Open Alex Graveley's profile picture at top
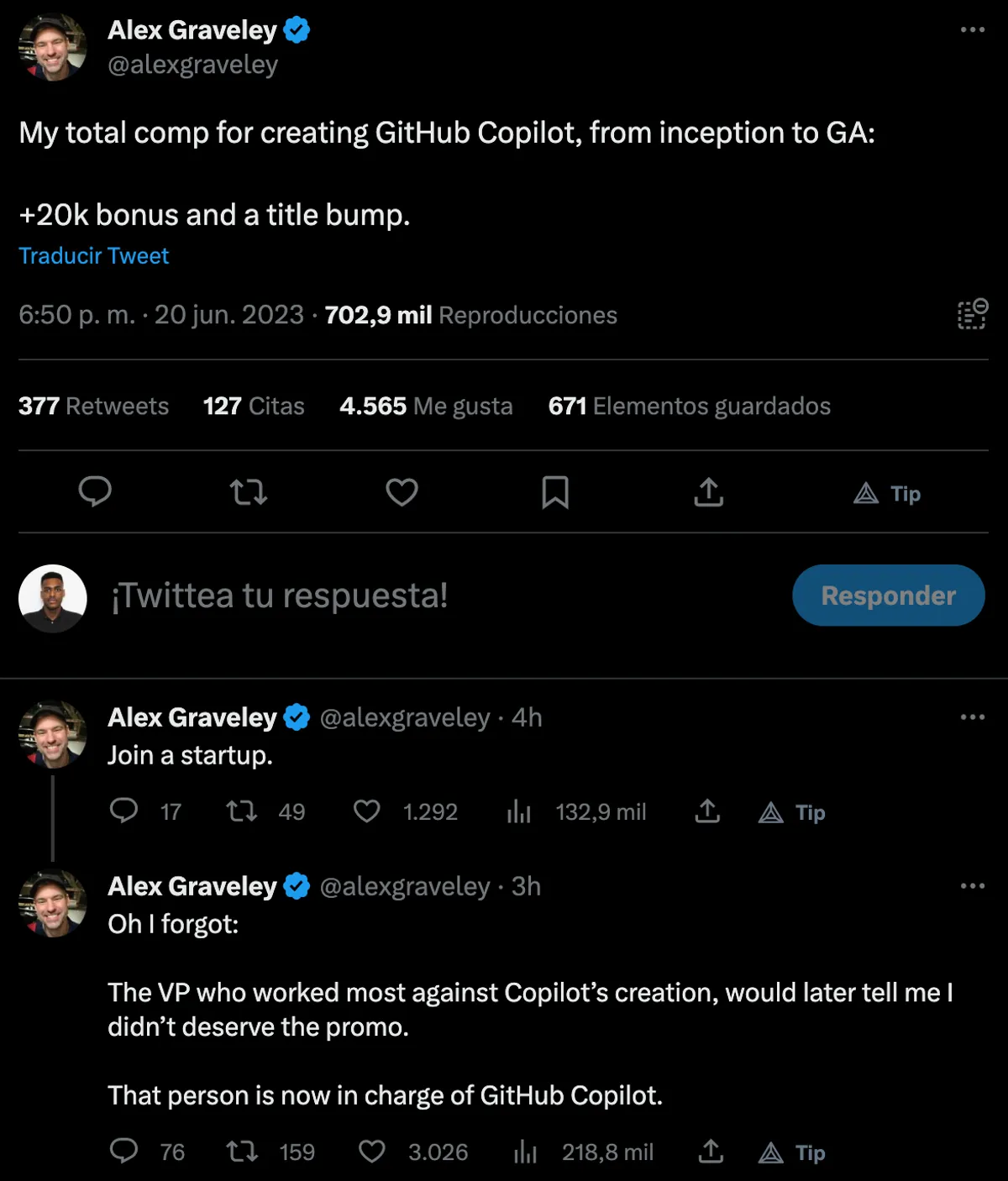1008x1181 pixels. (53, 47)
